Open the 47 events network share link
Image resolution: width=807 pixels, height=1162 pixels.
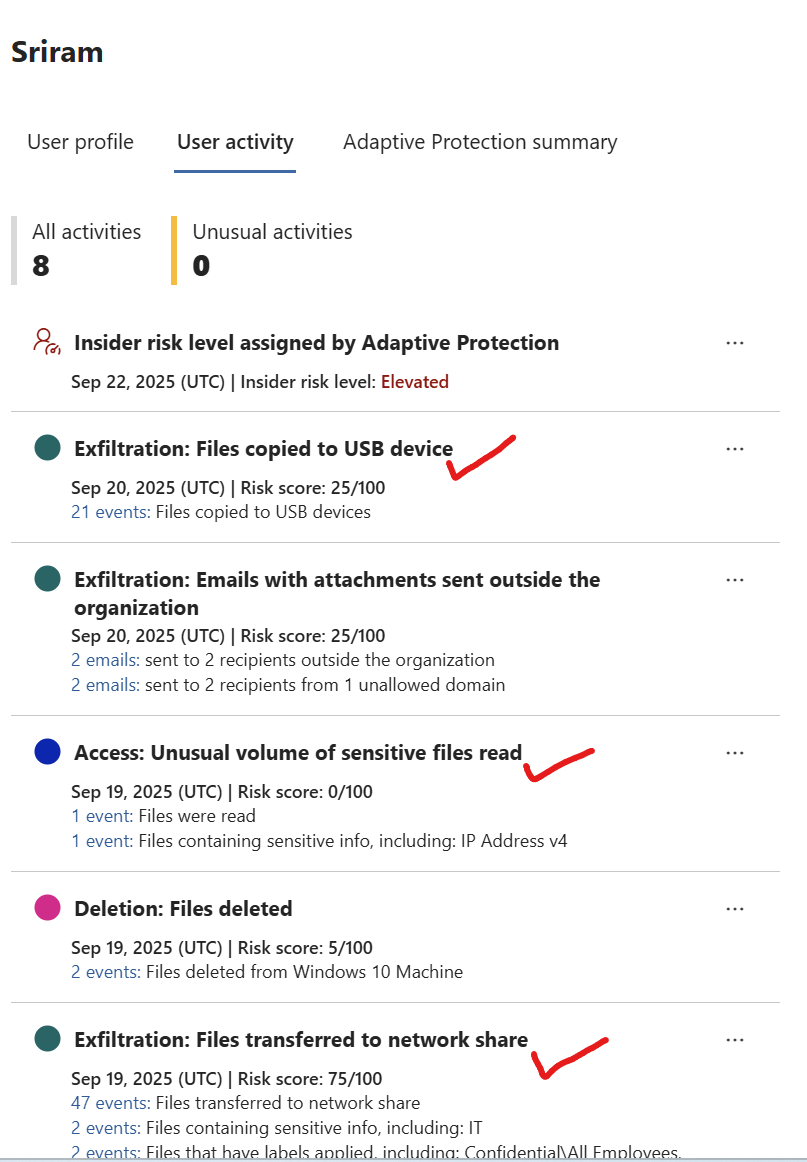tap(110, 1103)
